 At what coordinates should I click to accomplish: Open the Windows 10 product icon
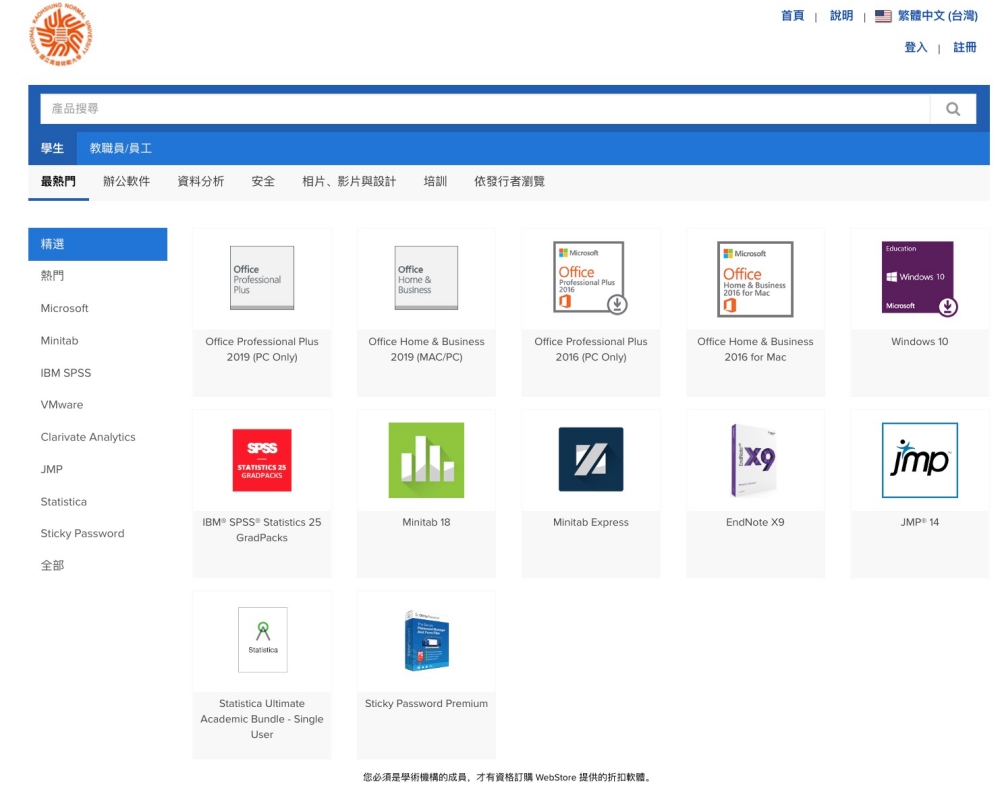click(x=919, y=279)
